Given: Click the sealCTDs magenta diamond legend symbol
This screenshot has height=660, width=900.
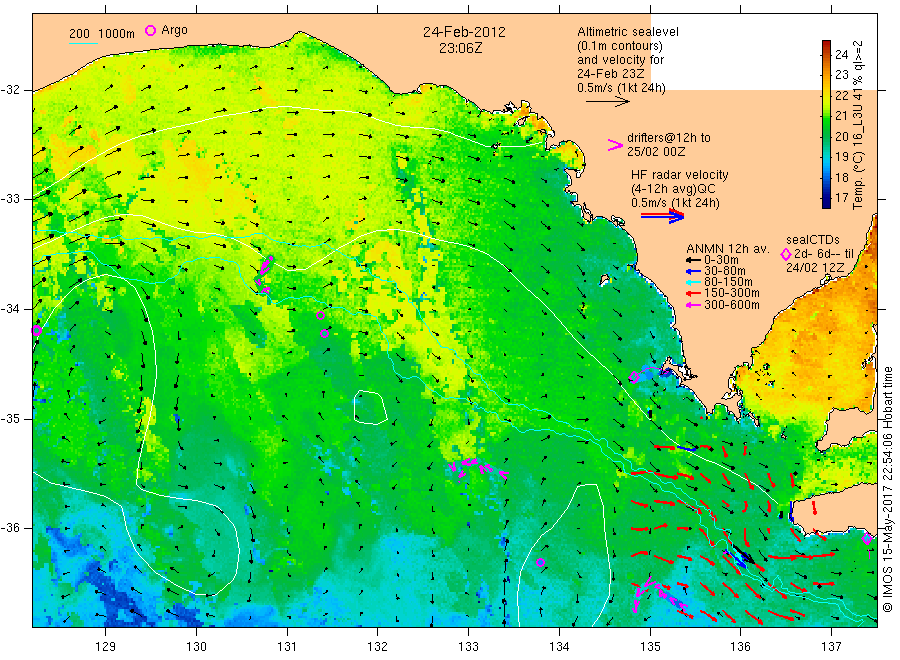Looking at the screenshot, I should [x=786, y=254].
